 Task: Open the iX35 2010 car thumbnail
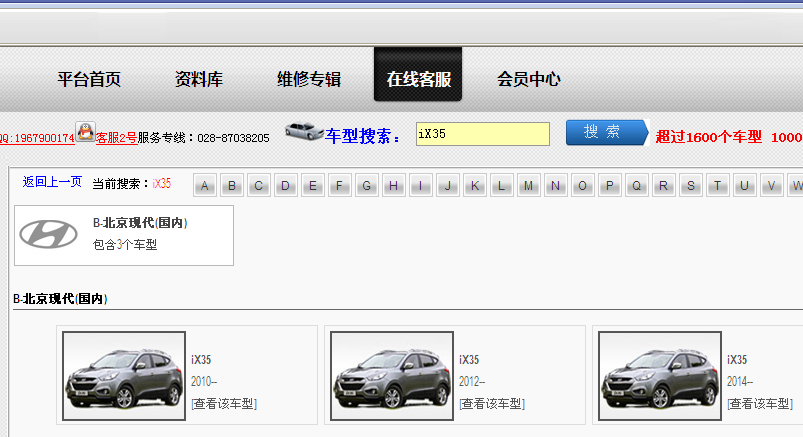coord(124,376)
